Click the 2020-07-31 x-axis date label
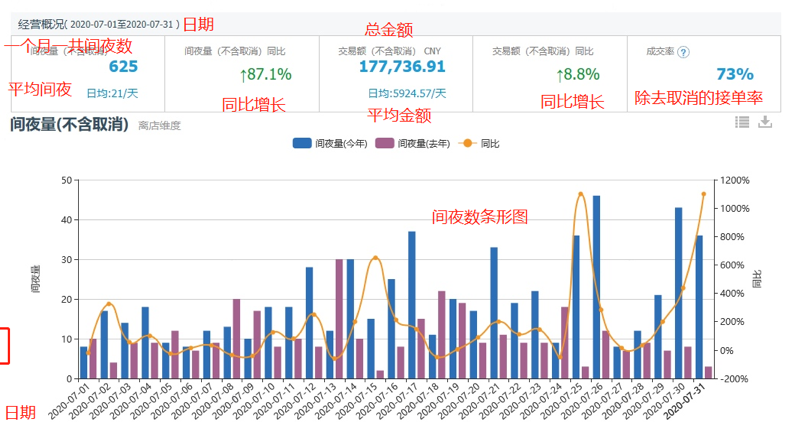Screen dimensions: 789x442 click(x=685, y=401)
